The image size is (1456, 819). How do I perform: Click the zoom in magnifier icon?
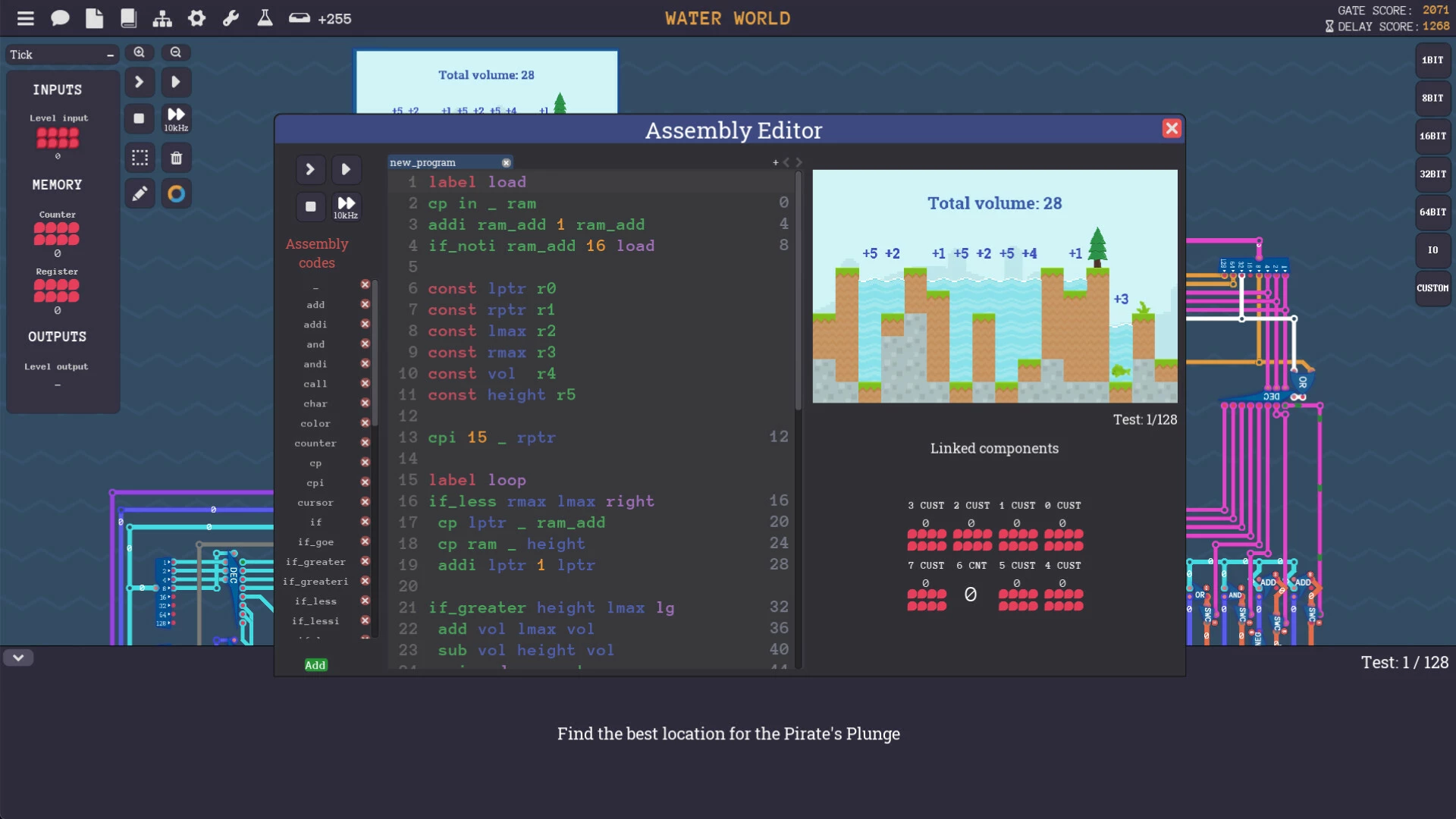tap(139, 51)
